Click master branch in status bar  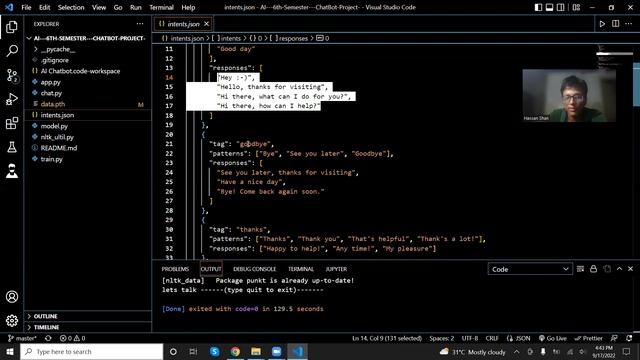coord(22,338)
